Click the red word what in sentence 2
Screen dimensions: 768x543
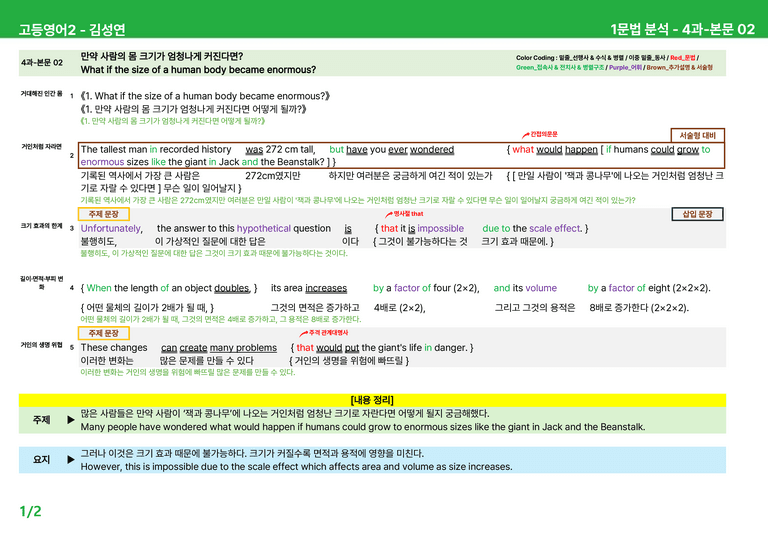coord(523,149)
